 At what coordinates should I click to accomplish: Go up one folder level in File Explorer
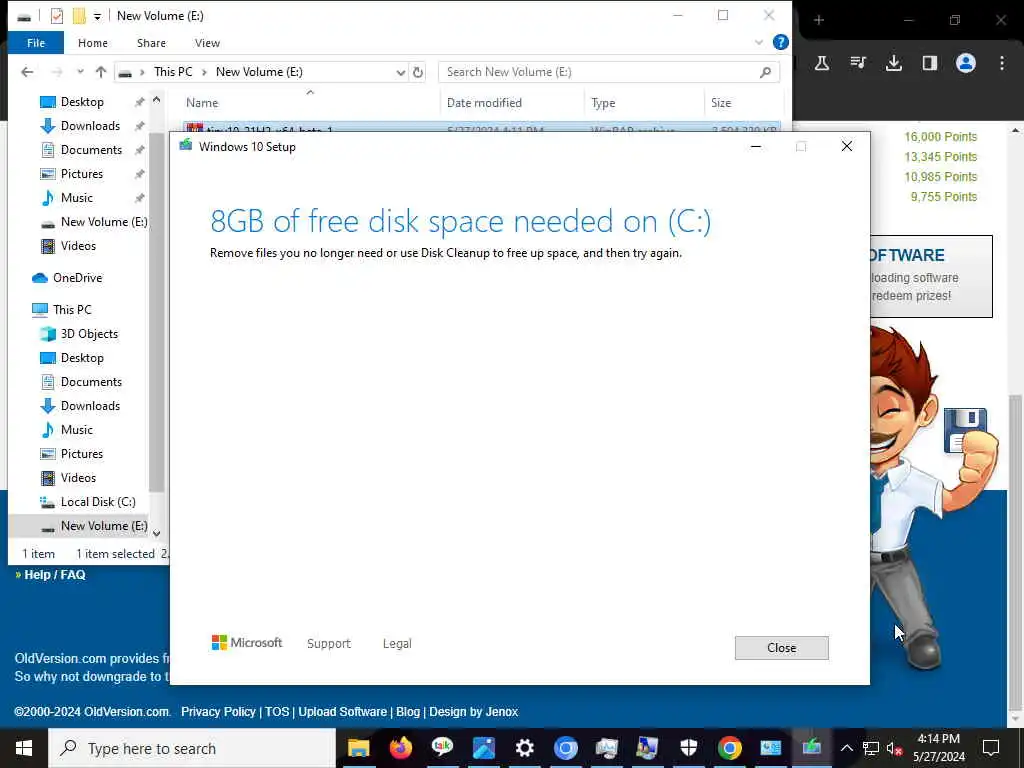(x=101, y=72)
